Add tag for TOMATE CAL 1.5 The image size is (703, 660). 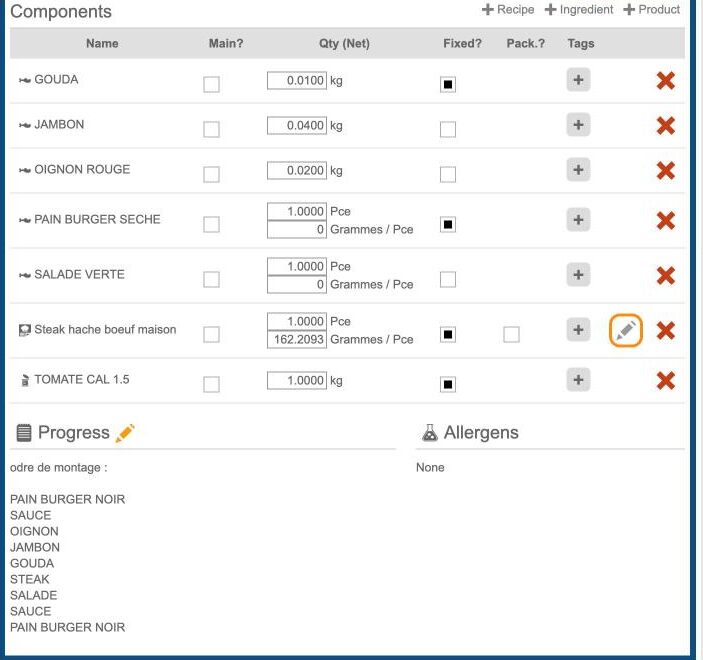(578, 380)
